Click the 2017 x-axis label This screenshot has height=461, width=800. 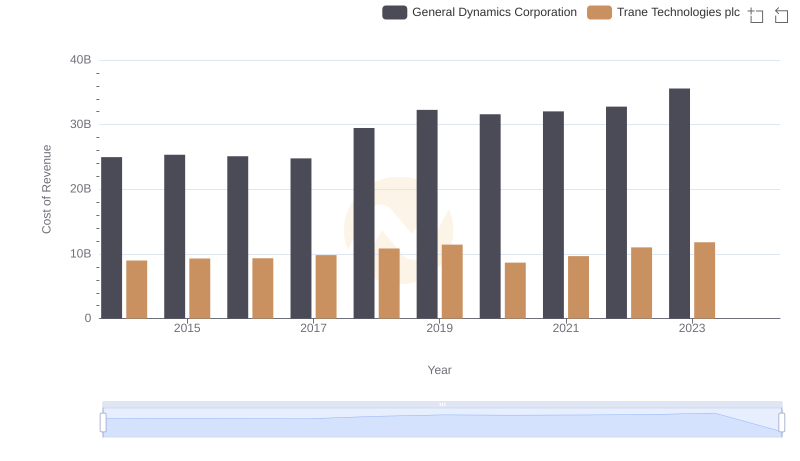313,328
